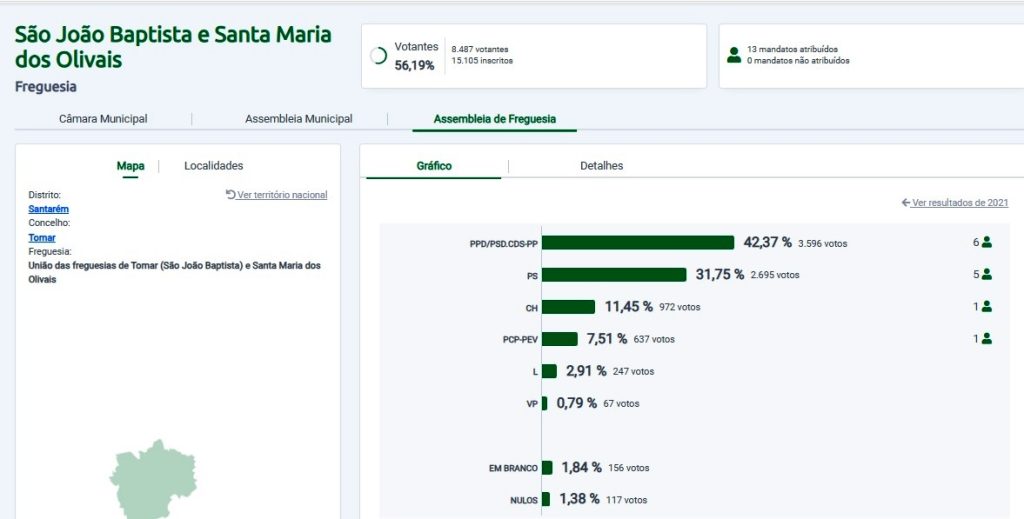
Task: Click the PPD/PSD.CDS-PP result bar
Action: [x=638, y=243]
